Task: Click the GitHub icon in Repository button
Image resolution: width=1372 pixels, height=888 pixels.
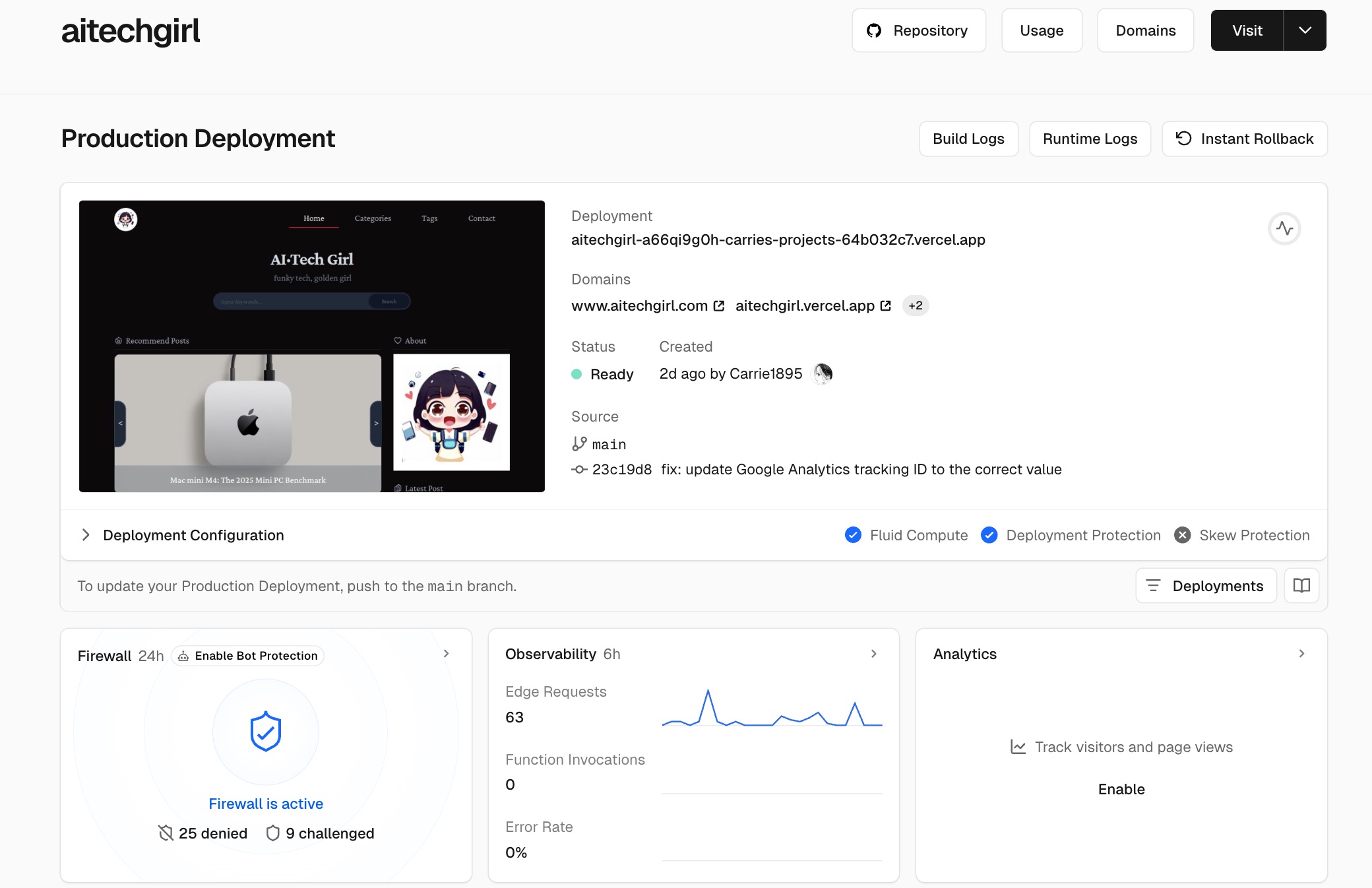Action: (874, 30)
